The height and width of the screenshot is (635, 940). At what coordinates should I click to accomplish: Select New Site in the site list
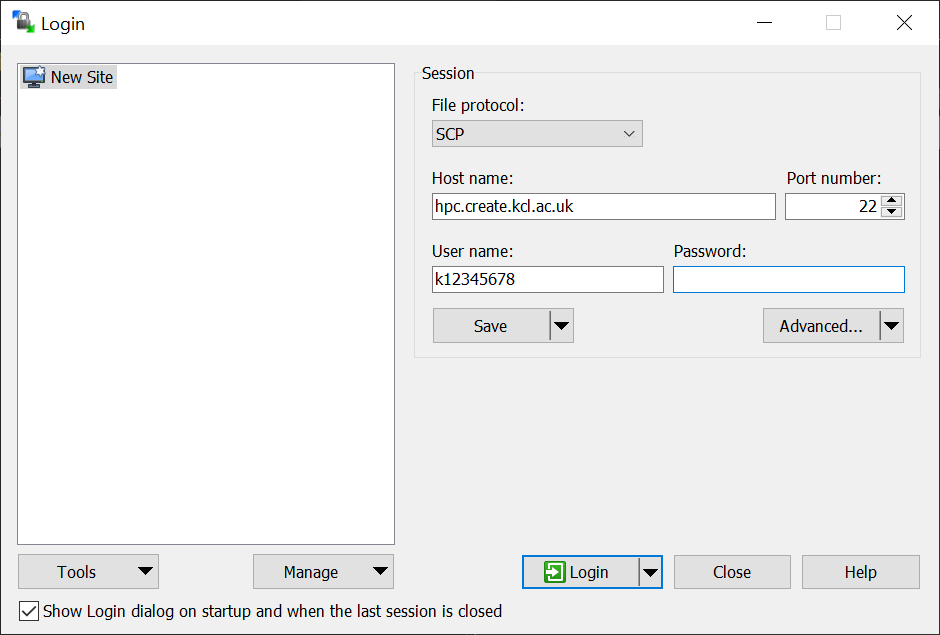point(68,77)
